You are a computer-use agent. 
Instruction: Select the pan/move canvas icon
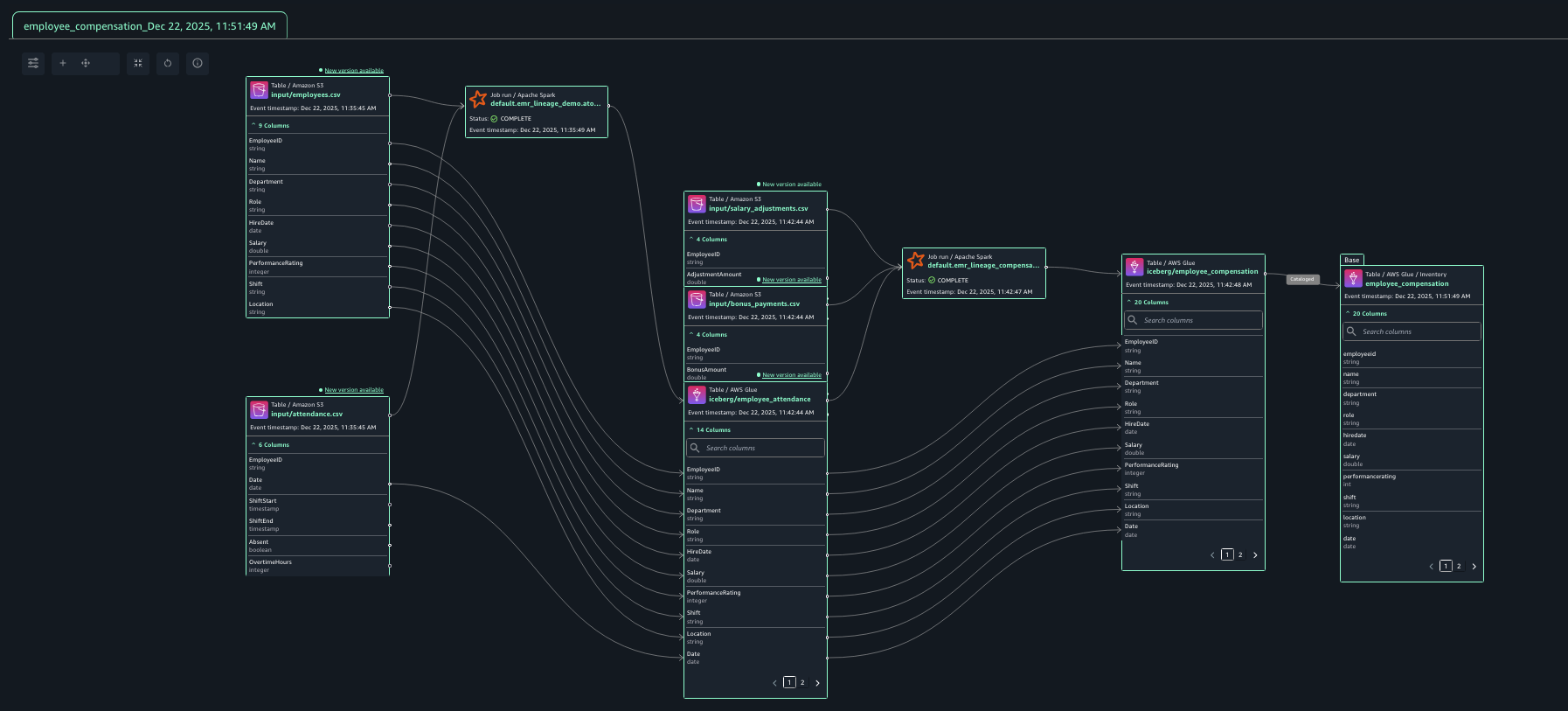coord(86,63)
